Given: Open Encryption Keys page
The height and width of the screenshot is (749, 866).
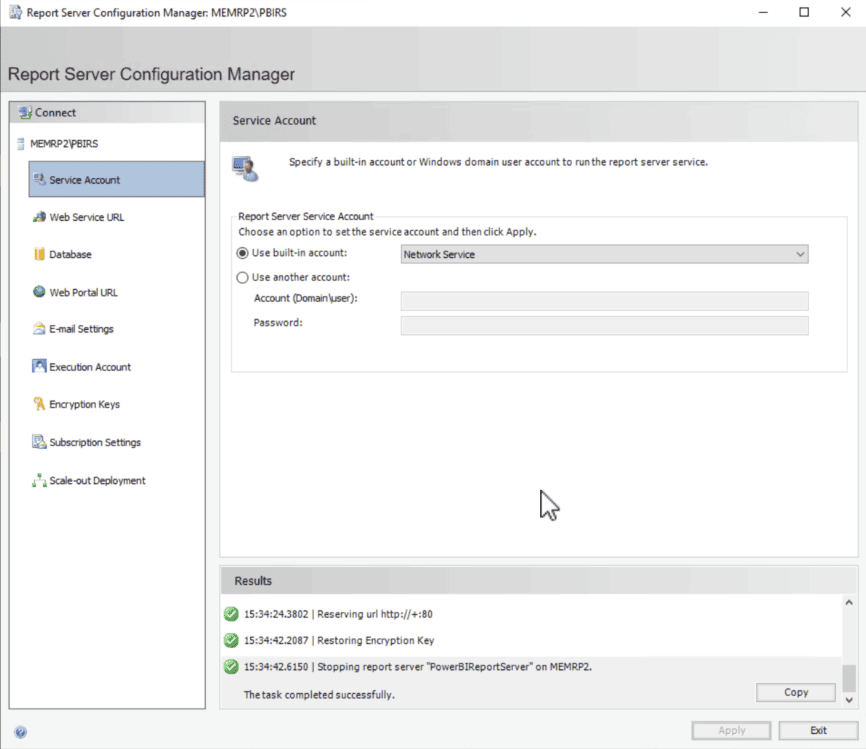Looking at the screenshot, I should (85, 404).
